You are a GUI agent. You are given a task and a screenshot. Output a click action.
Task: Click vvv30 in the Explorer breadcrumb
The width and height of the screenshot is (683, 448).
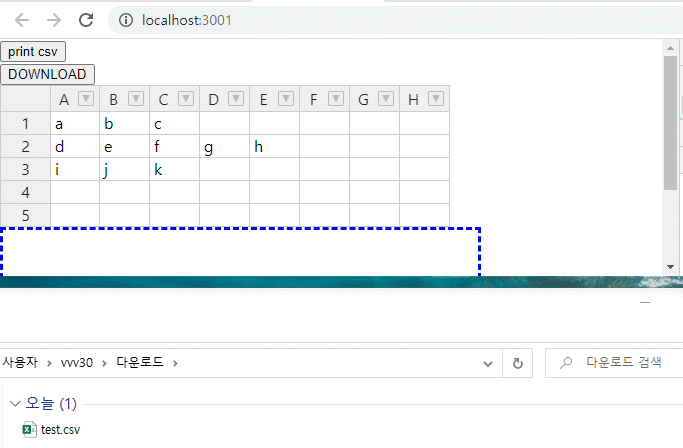tap(77, 363)
